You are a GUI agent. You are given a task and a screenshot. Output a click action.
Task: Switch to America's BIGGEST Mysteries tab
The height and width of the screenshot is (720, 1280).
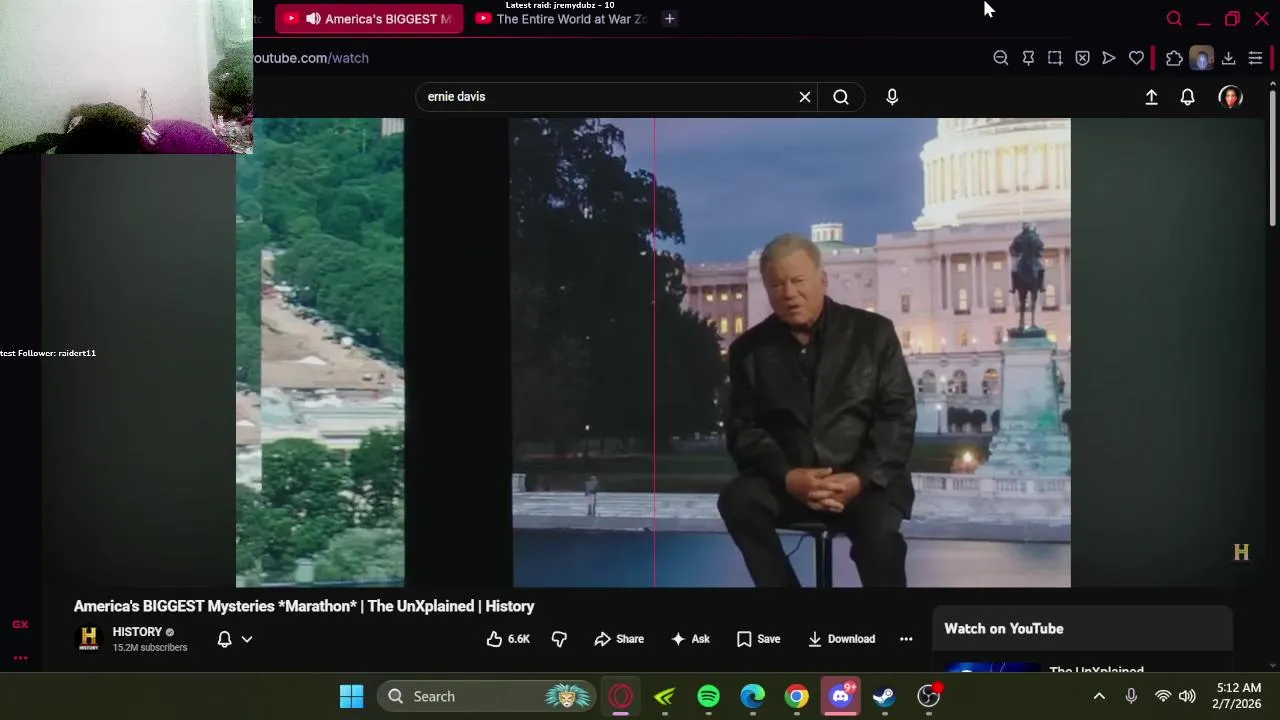pos(369,19)
